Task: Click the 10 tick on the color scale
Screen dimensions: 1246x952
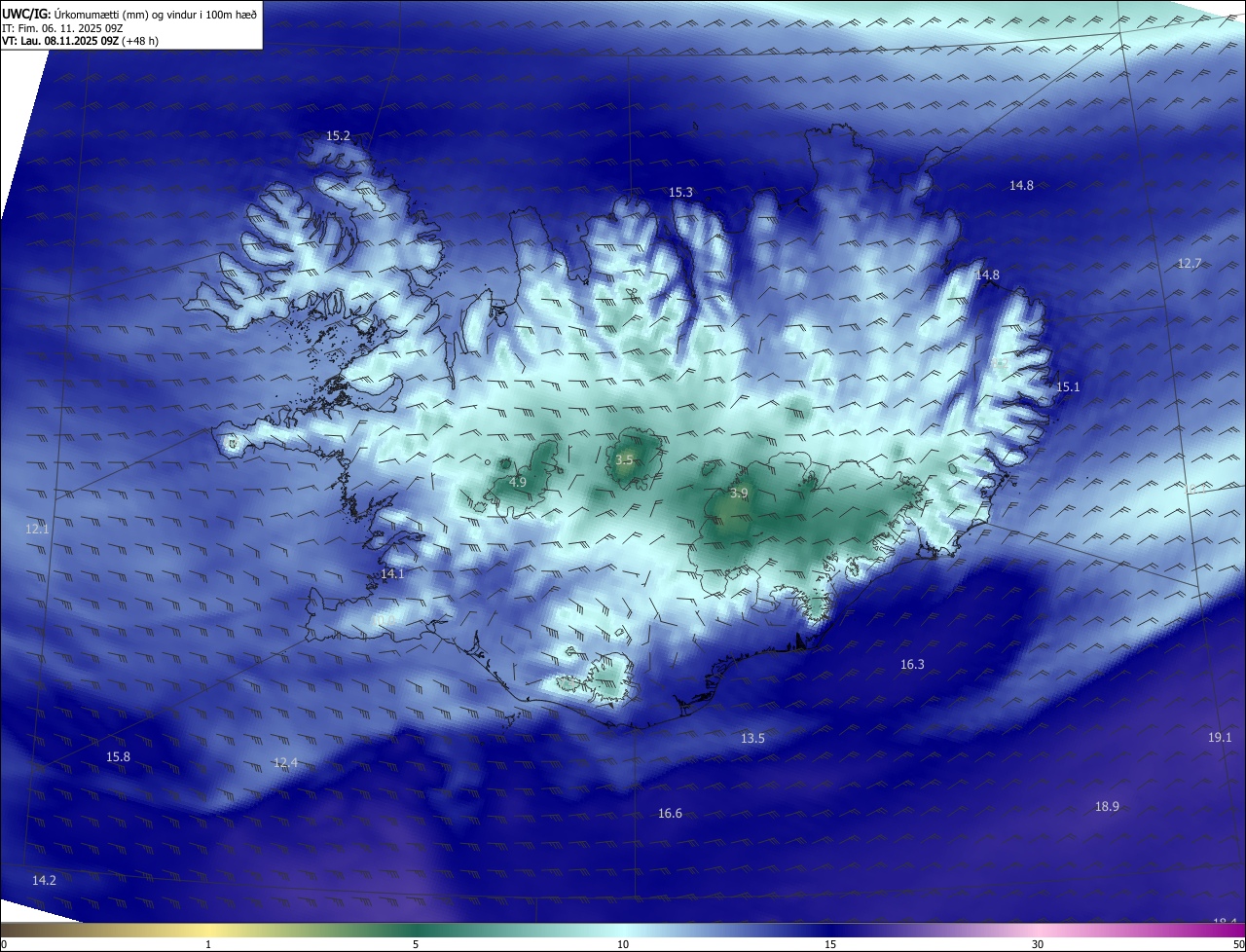Action: pyautogui.click(x=623, y=944)
